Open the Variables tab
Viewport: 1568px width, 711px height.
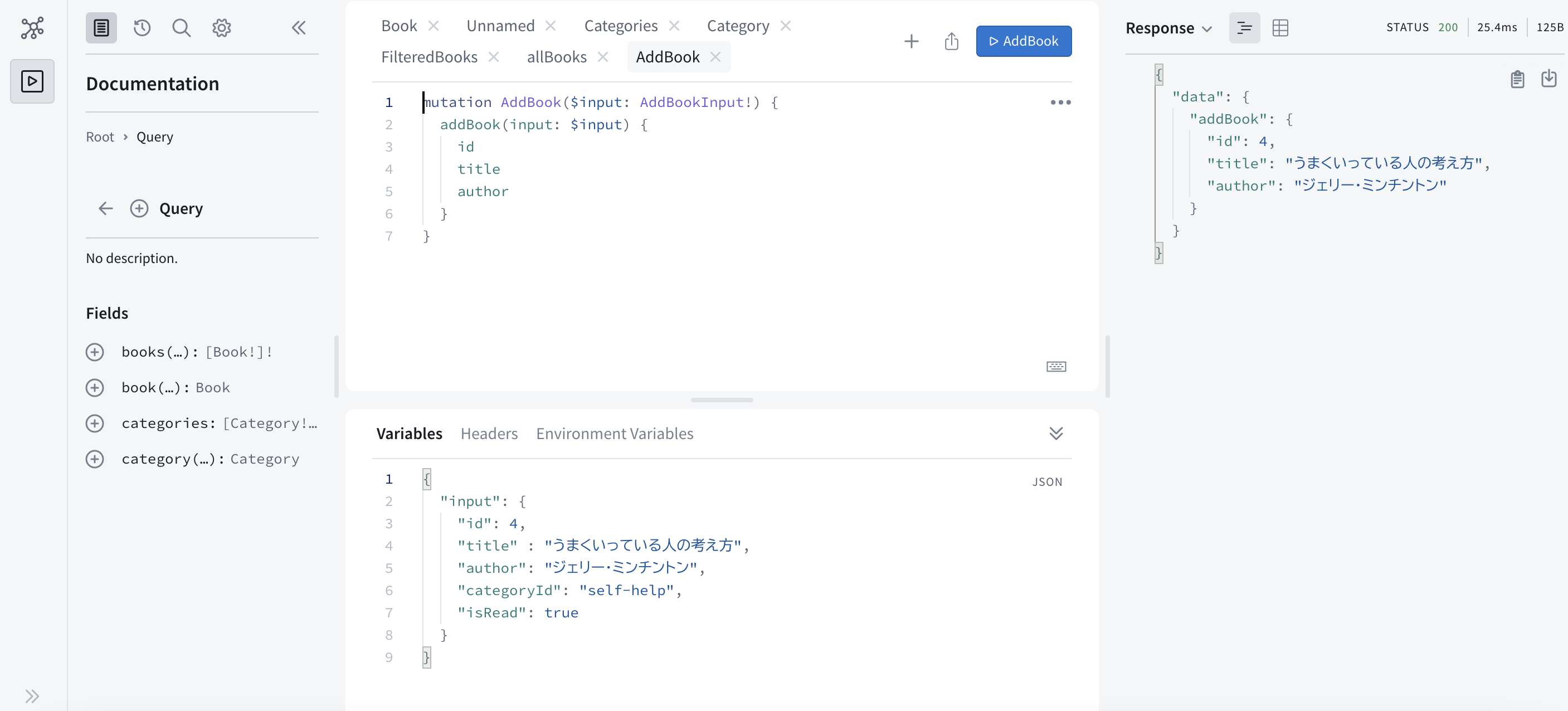click(x=409, y=434)
